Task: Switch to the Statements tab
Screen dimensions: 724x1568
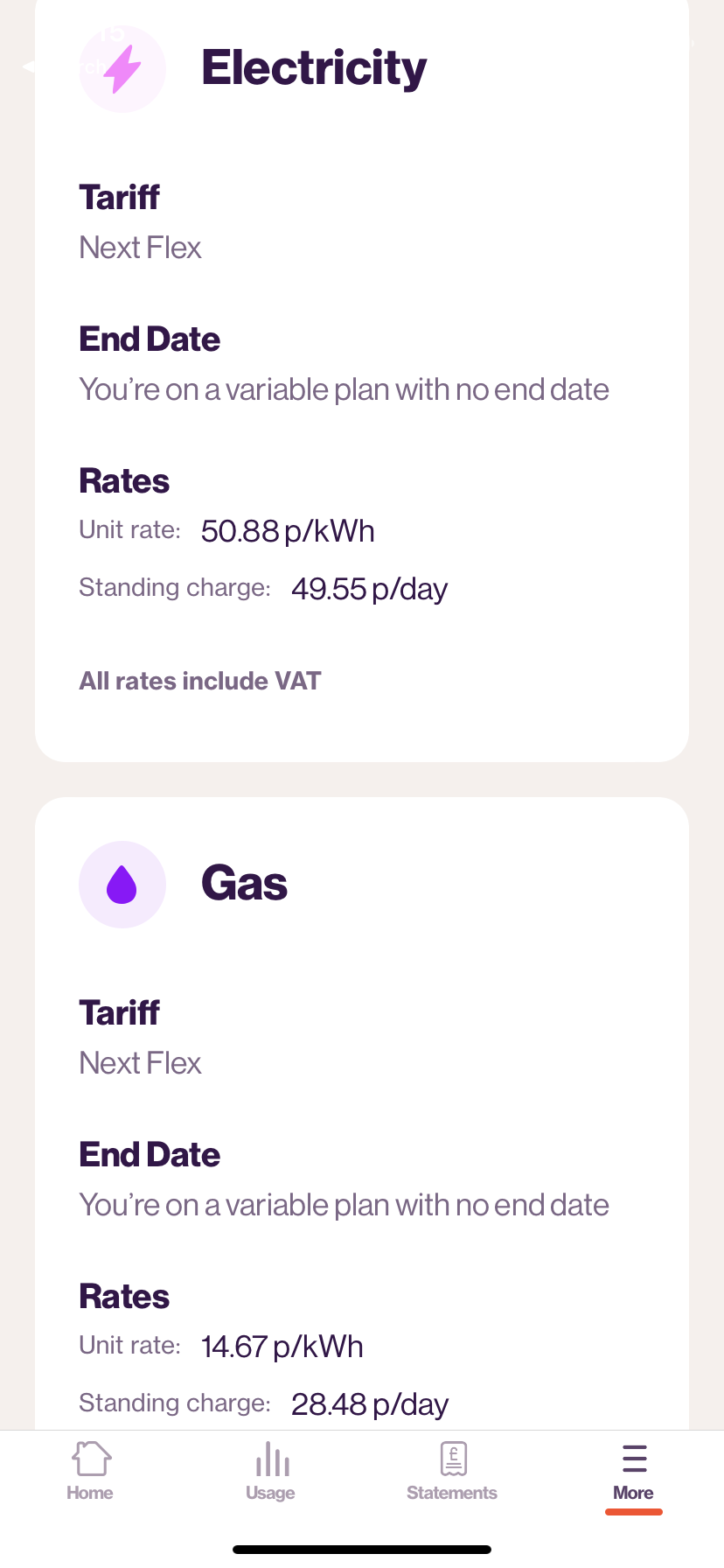Action: pyautogui.click(x=452, y=1472)
